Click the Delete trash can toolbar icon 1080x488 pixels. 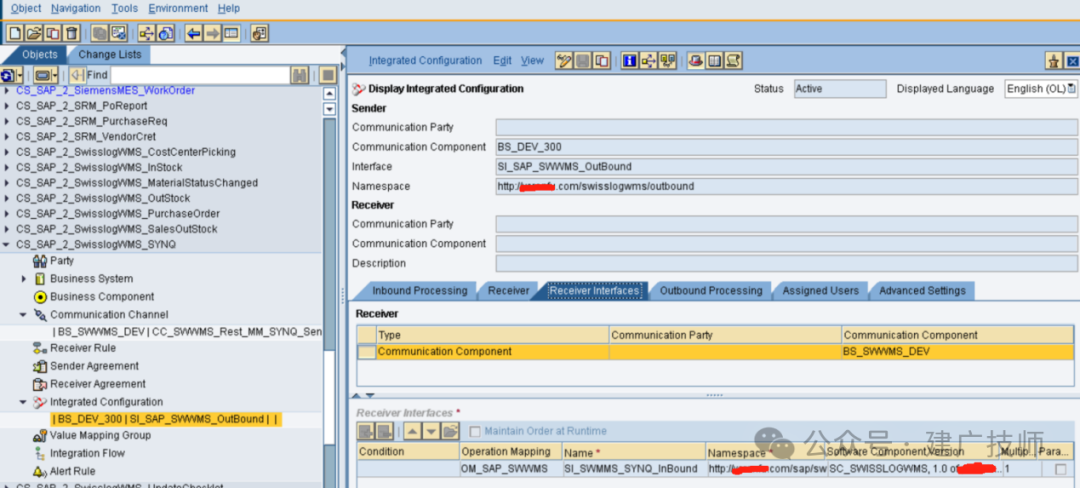71,32
